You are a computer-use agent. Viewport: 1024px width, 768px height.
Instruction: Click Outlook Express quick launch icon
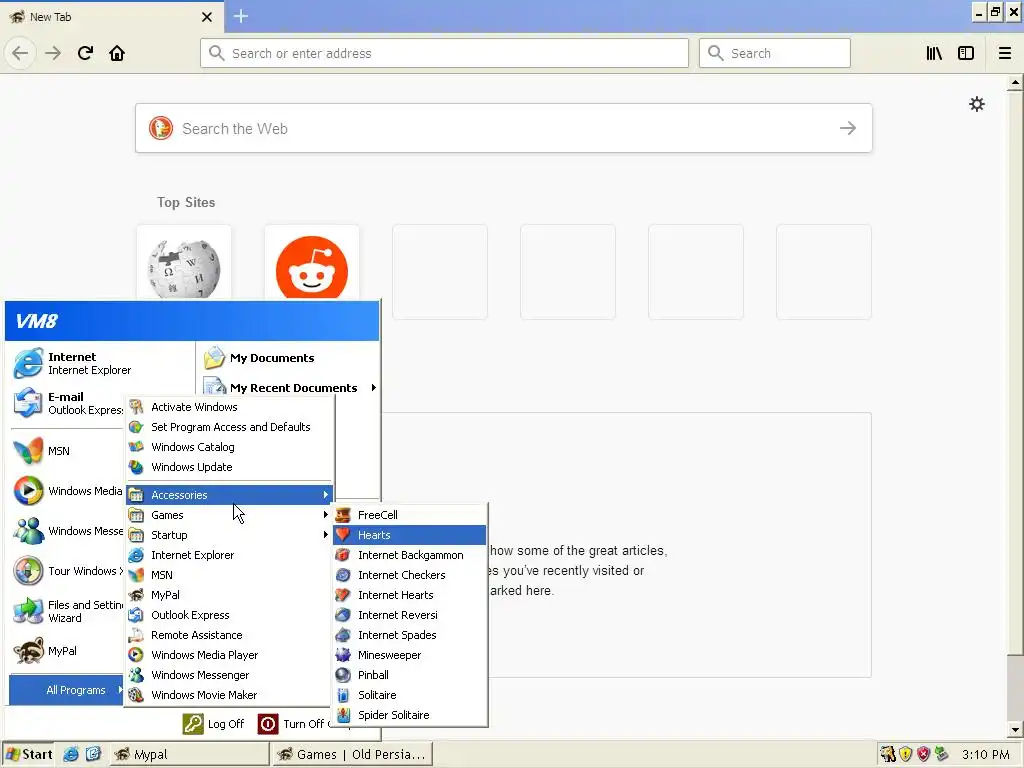click(93, 754)
